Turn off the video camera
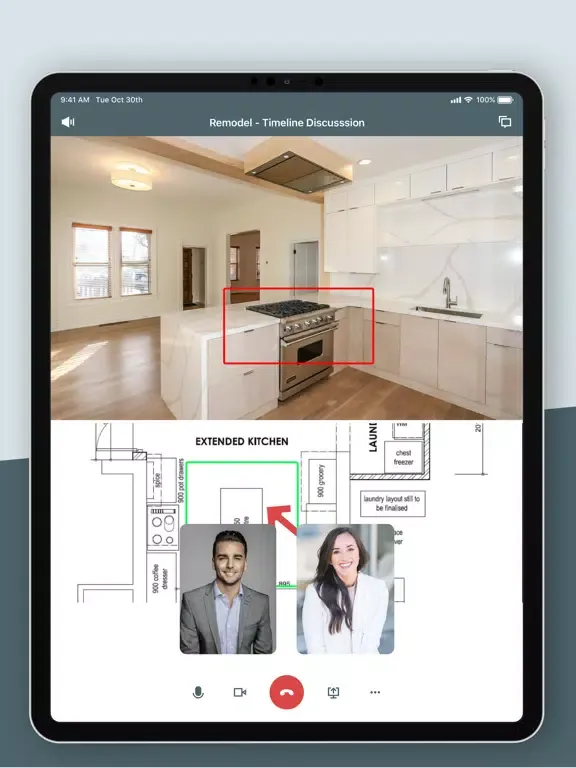576x768 pixels. (x=240, y=692)
